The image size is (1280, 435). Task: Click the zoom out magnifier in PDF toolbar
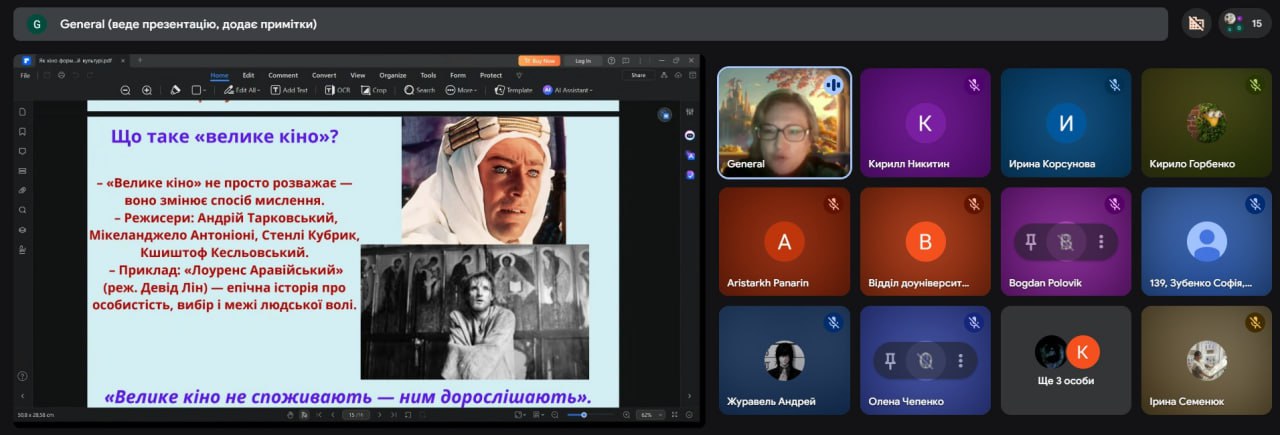pyautogui.click(x=126, y=90)
